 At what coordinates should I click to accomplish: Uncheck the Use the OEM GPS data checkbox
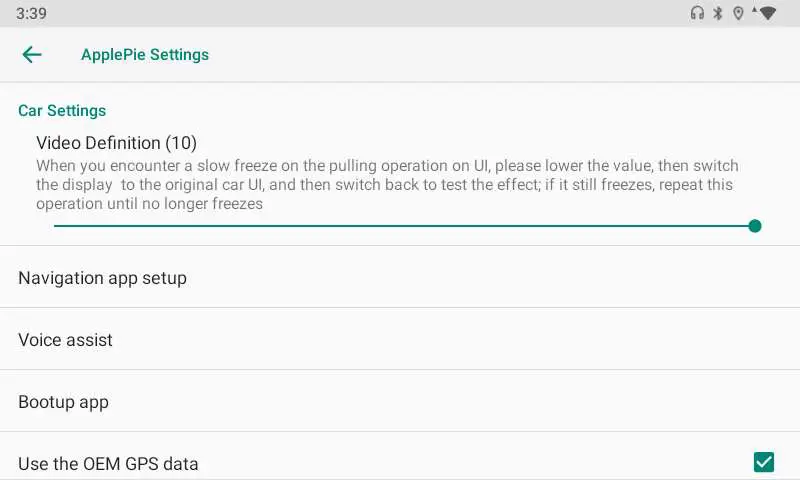[x=764, y=462]
